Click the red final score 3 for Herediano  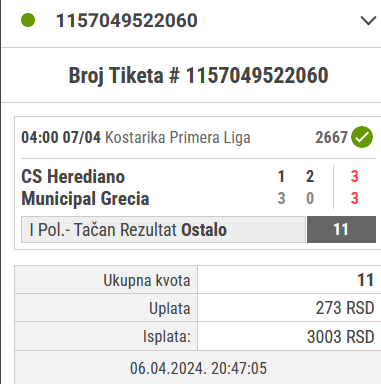354,176
